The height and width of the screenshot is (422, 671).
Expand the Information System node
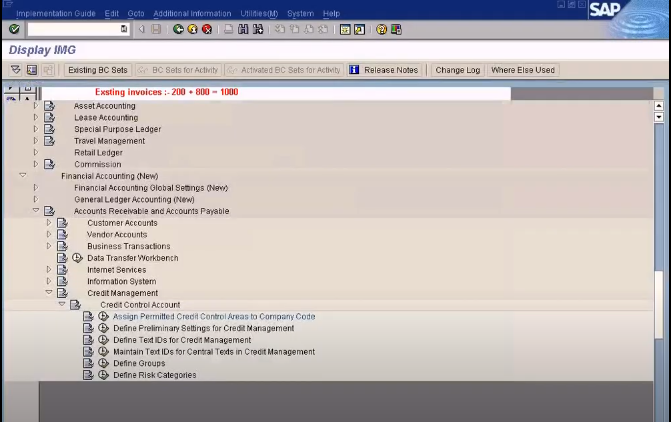(x=48, y=281)
